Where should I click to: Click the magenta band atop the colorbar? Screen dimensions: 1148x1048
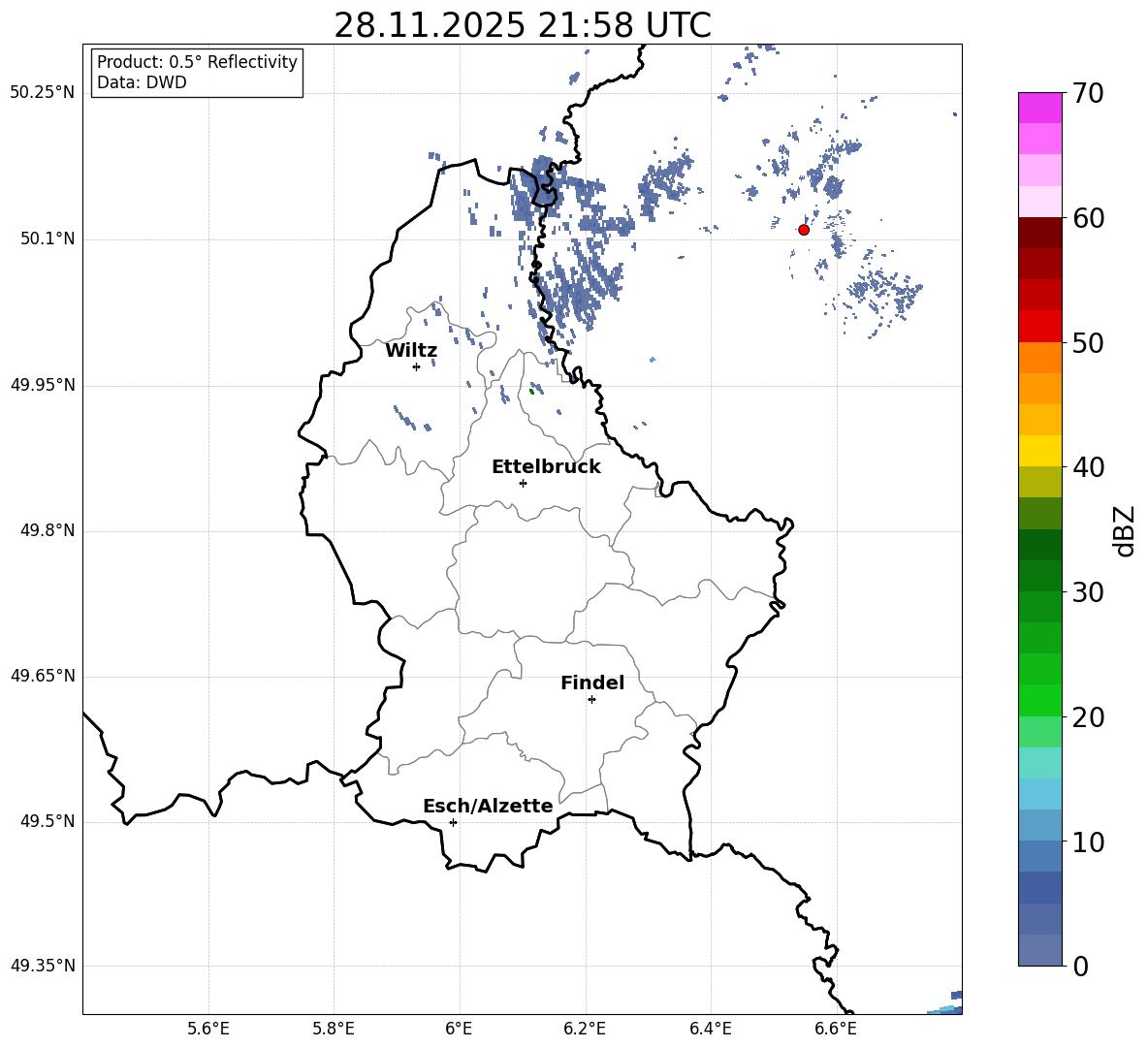click(1039, 109)
